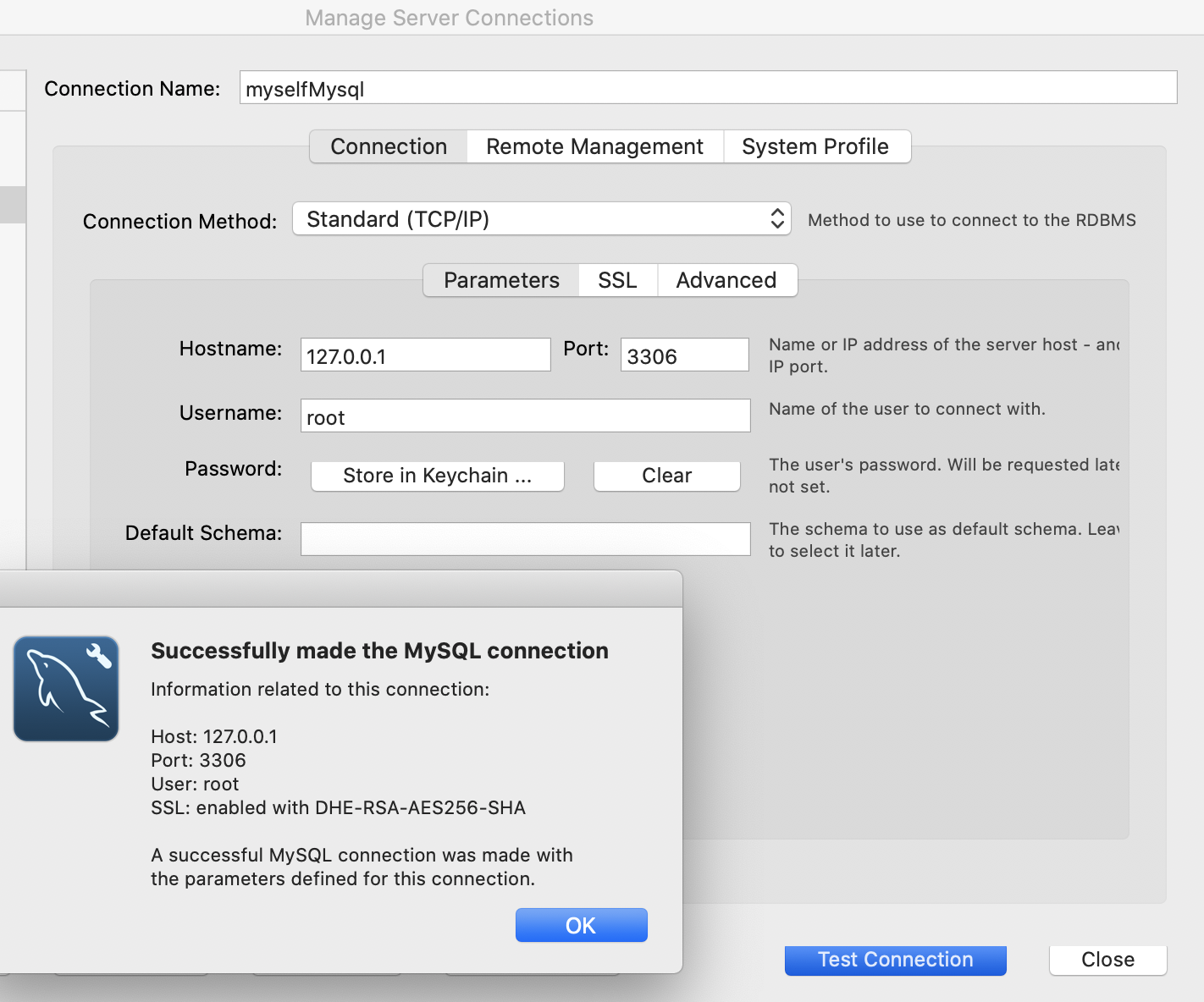Click 'Method to use to connect' hint text
The image size is (1204, 1002).
(971, 220)
